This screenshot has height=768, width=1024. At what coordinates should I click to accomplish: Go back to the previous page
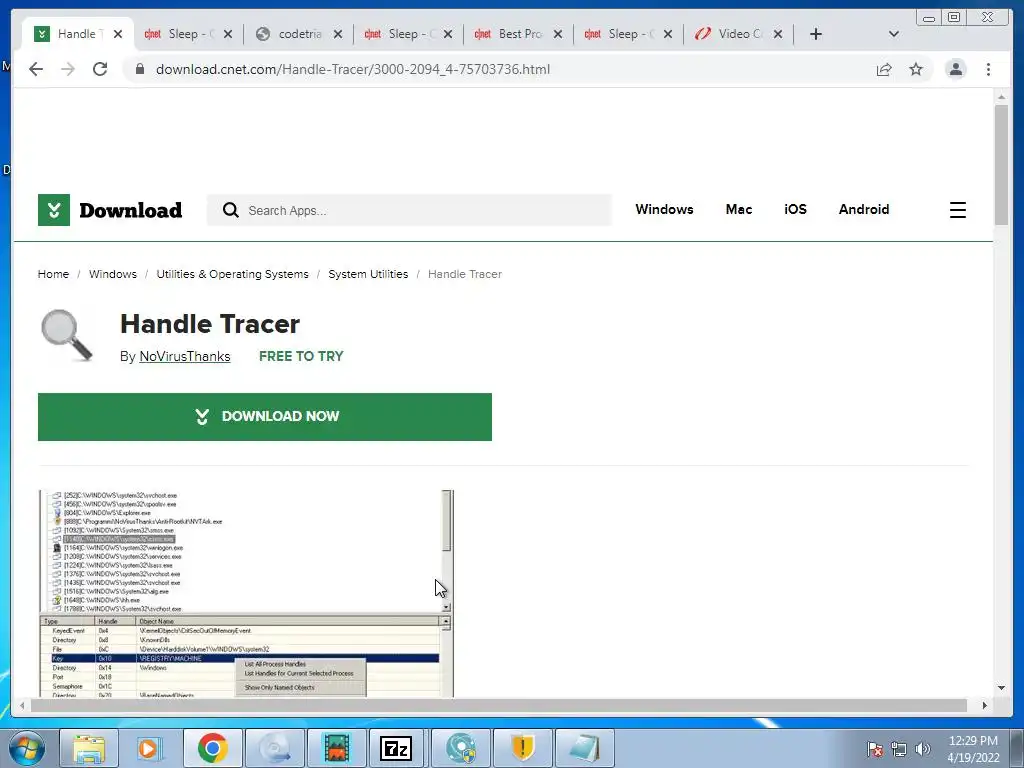[x=36, y=69]
